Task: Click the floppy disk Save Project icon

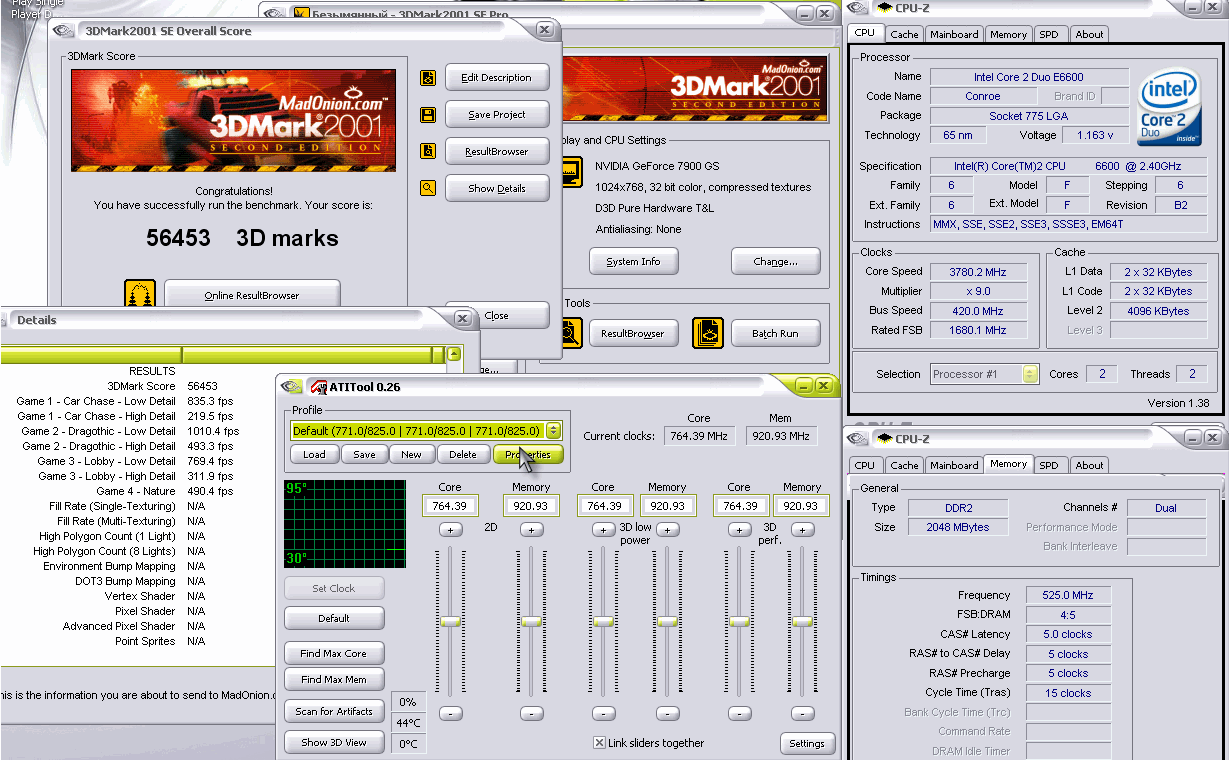Action: click(428, 115)
